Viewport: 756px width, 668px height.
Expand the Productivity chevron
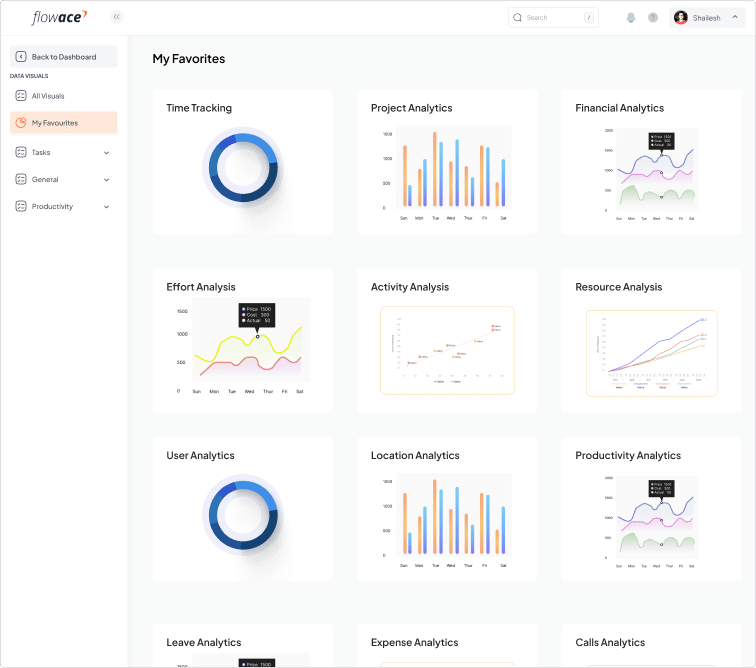pos(107,207)
